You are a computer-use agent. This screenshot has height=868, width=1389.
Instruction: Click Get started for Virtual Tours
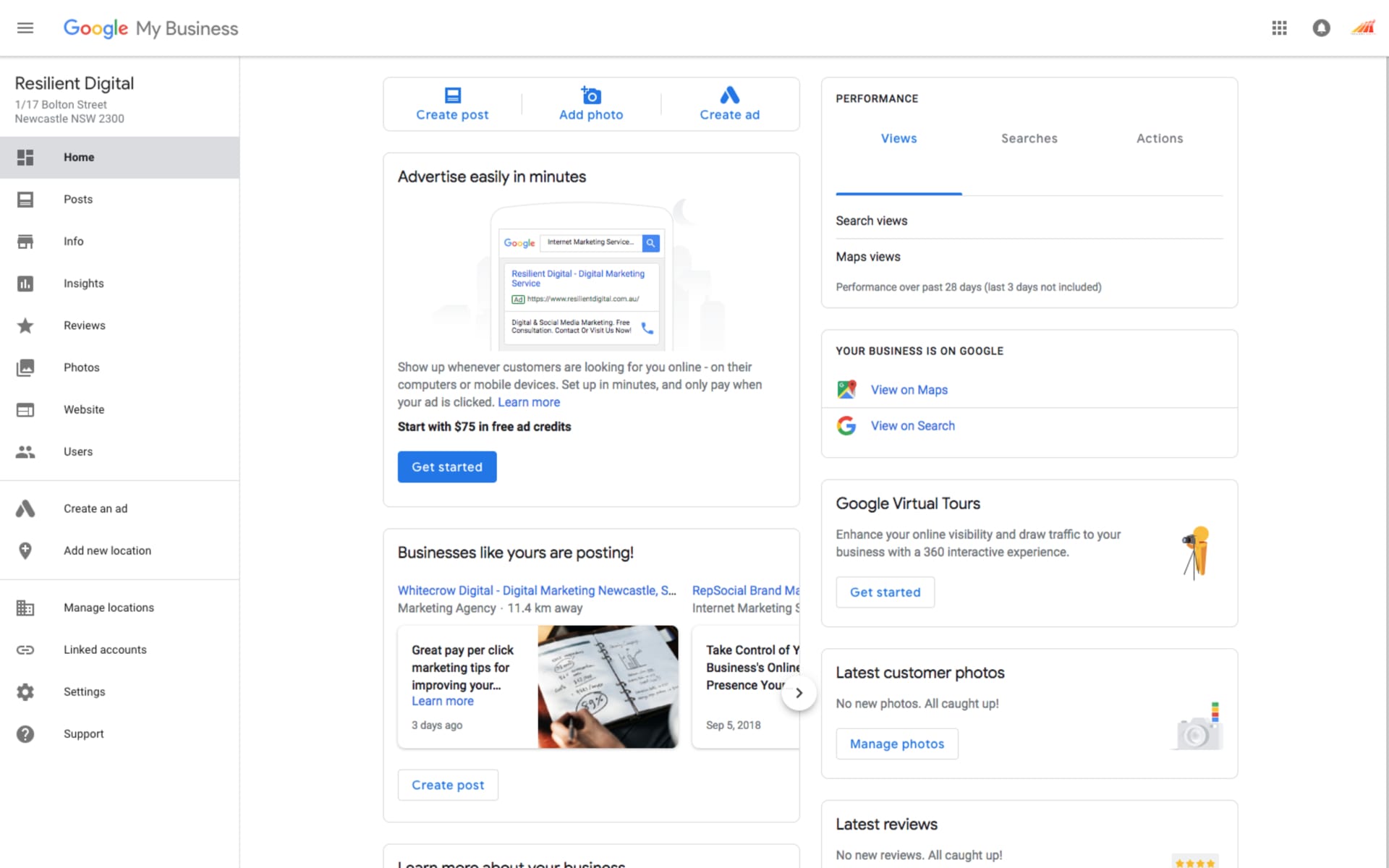tap(885, 592)
